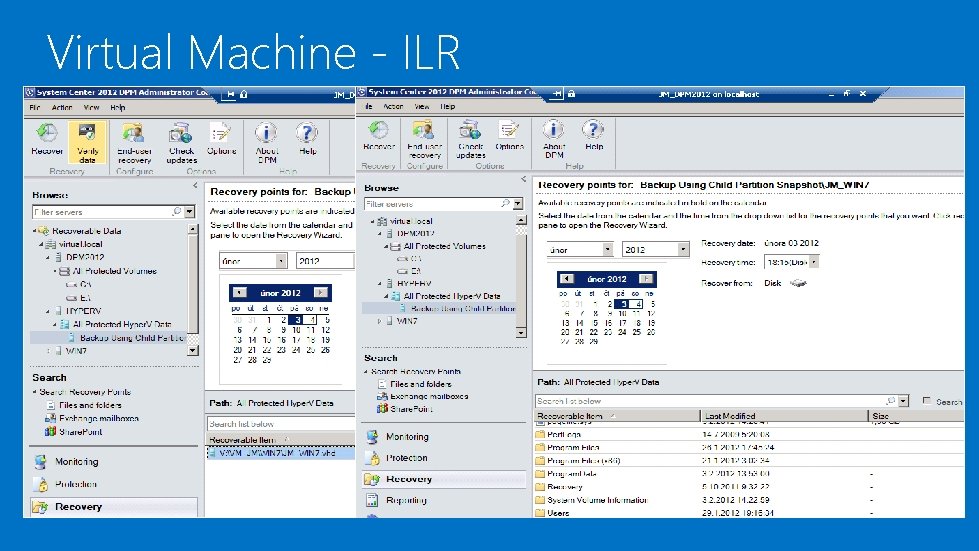Toggle Search checkbox in right window
This screenshot has width=979, height=551.
point(927,401)
